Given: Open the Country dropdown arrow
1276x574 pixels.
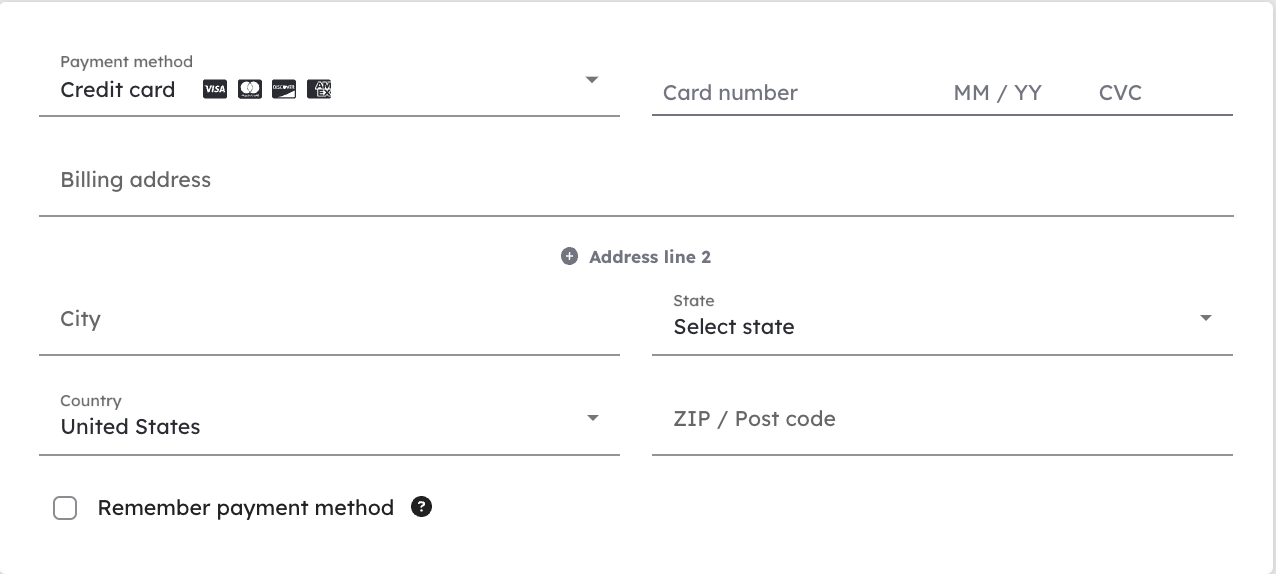Looking at the screenshot, I should pyautogui.click(x=593, y=418).
